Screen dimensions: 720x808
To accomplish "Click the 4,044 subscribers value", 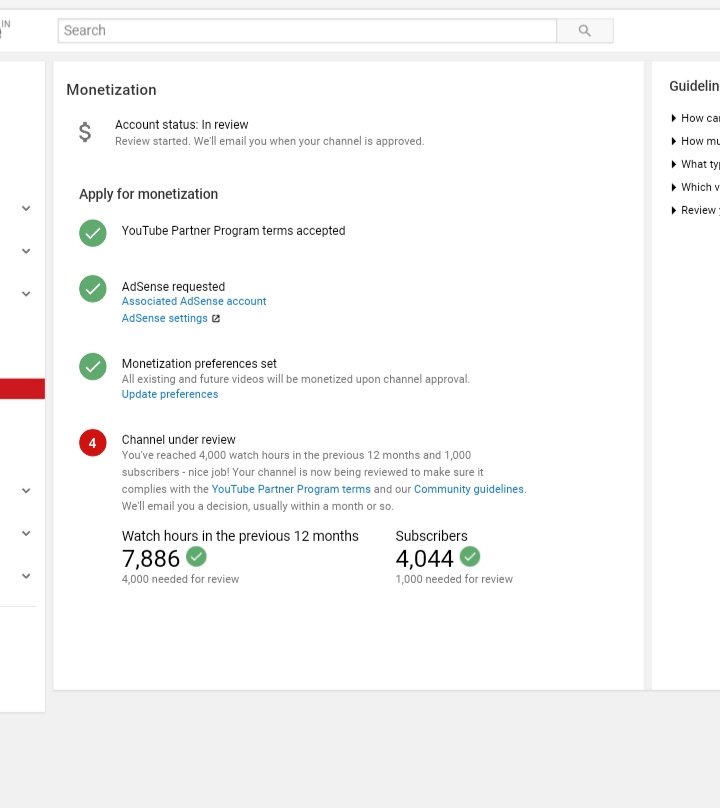I will [424, 559].
